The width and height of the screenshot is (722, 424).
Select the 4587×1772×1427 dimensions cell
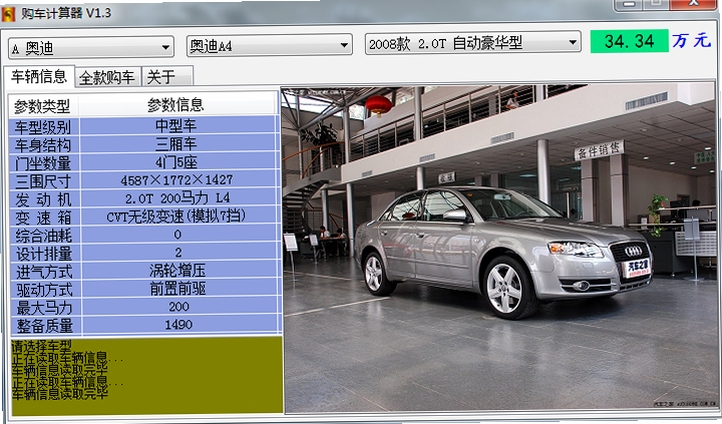click(x=178, y=180)
